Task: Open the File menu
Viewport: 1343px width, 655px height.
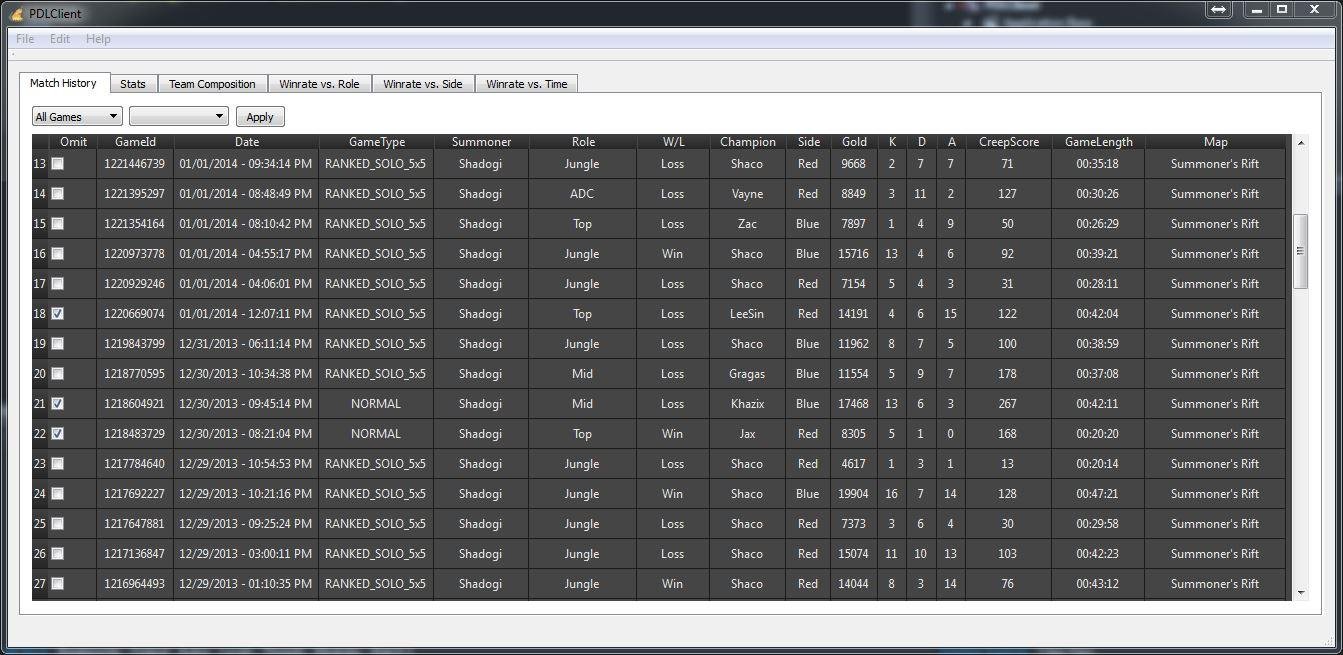Action: (25, 39)
